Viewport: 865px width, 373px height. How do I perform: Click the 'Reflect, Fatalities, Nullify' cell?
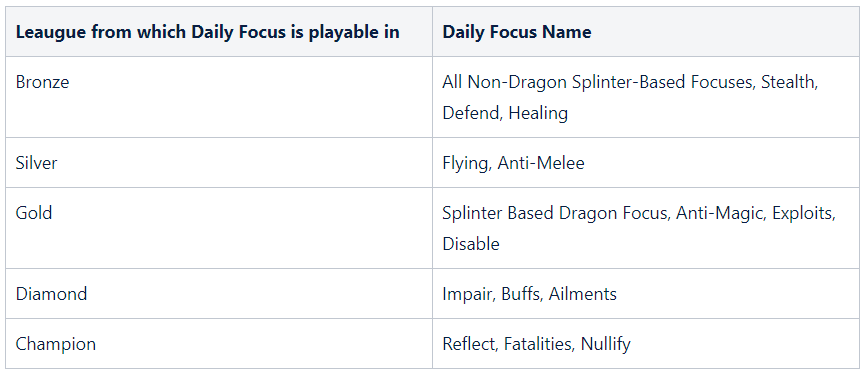pyautogui.click(x=646, y=343)
